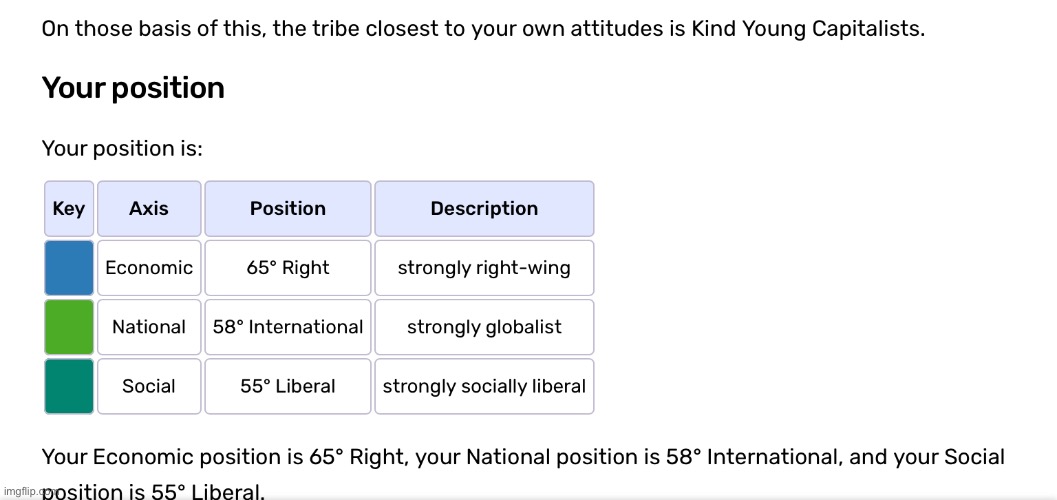The image size is (1057, 500).
Task: Click the Your position heading
Action: tap(133, 88)
